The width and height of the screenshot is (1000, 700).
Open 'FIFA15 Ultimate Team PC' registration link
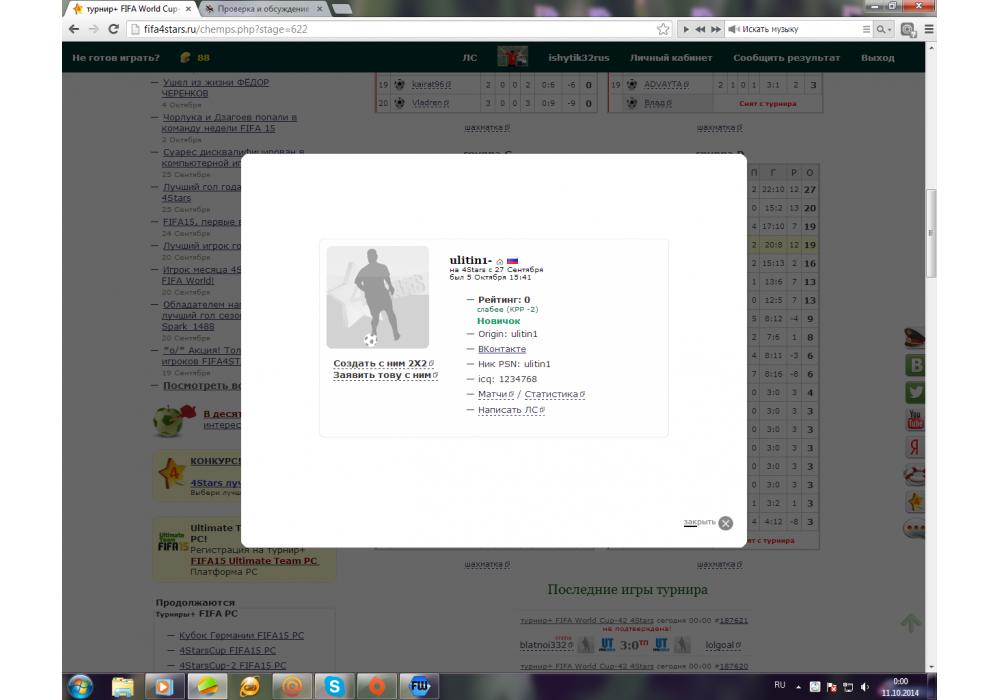pos(254,561)
